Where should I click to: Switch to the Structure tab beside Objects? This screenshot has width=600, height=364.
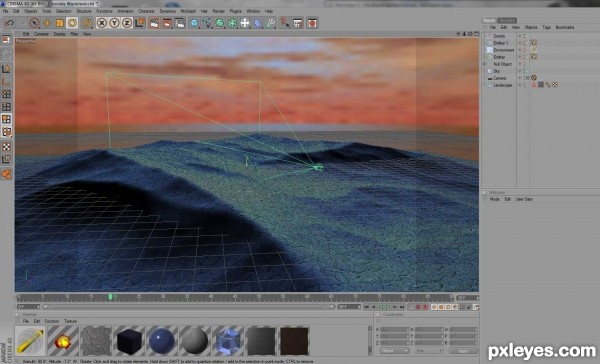(x=507, y=20)
